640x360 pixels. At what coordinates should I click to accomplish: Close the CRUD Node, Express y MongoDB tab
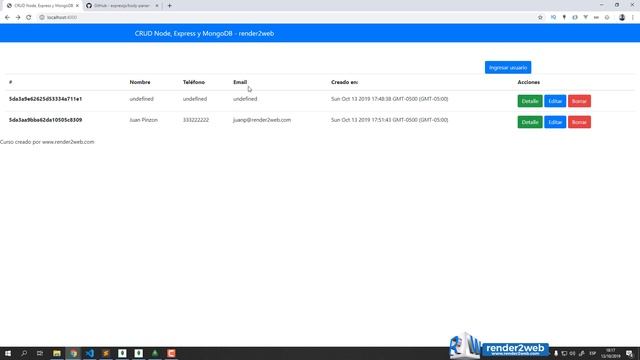pyautogui.click(x=77, y=6)
